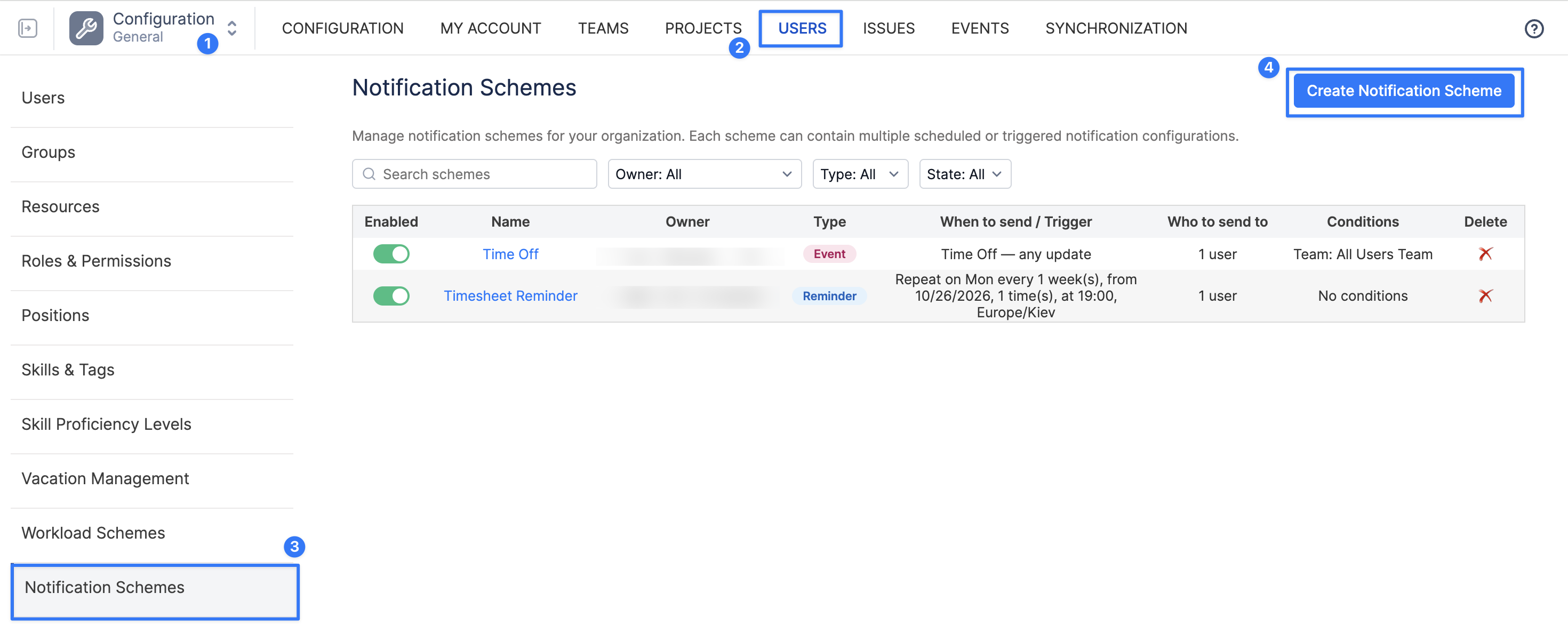Open the MY ACCOUNT tab
The width and height of the screenshot is (1568, 625).
tap(491, 28)
